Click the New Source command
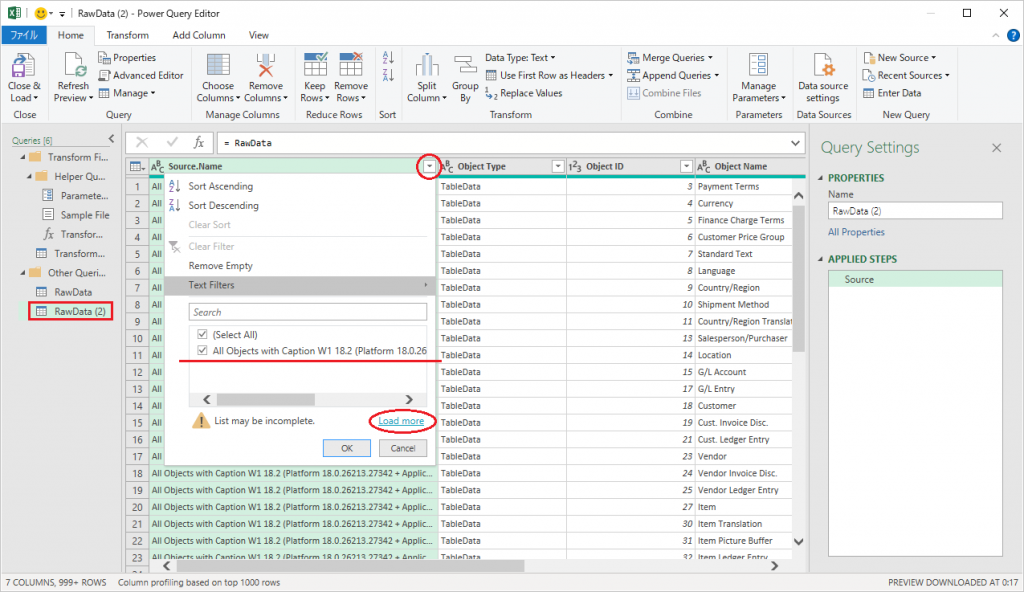 click(900, 58)
